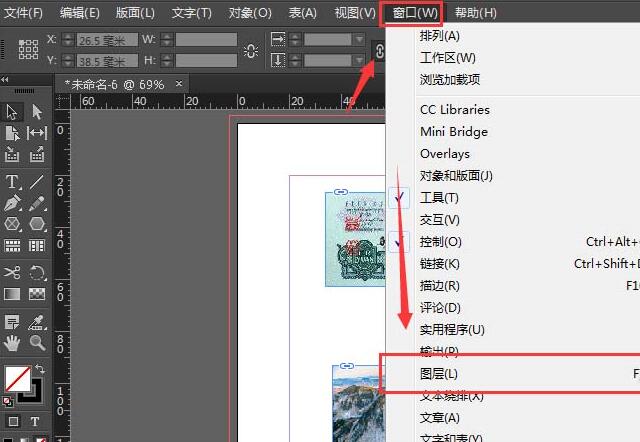Select the Content Placer tool
The image size is (640, 442).
(x=37, y=155)
